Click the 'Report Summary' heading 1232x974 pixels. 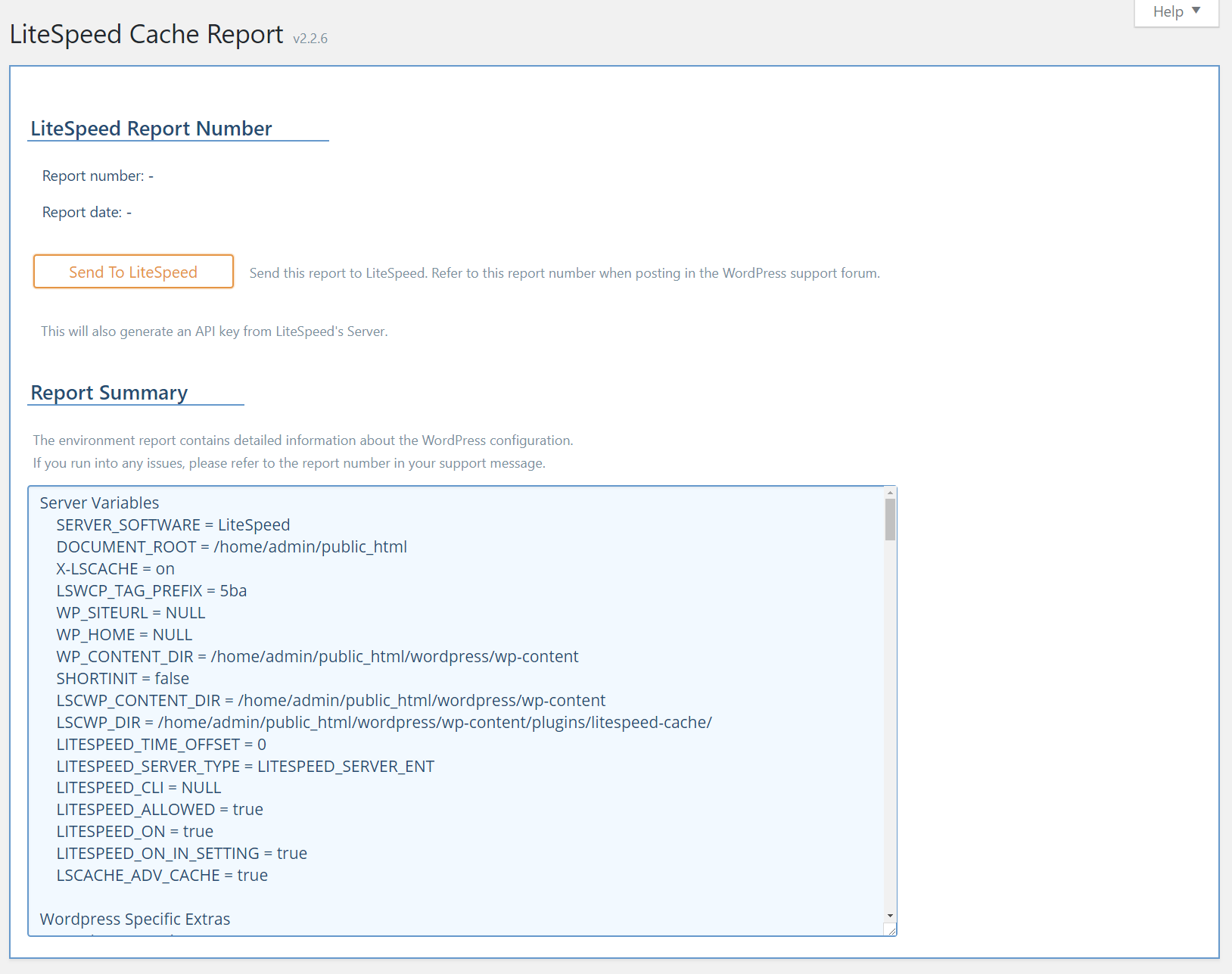point(109,393)
